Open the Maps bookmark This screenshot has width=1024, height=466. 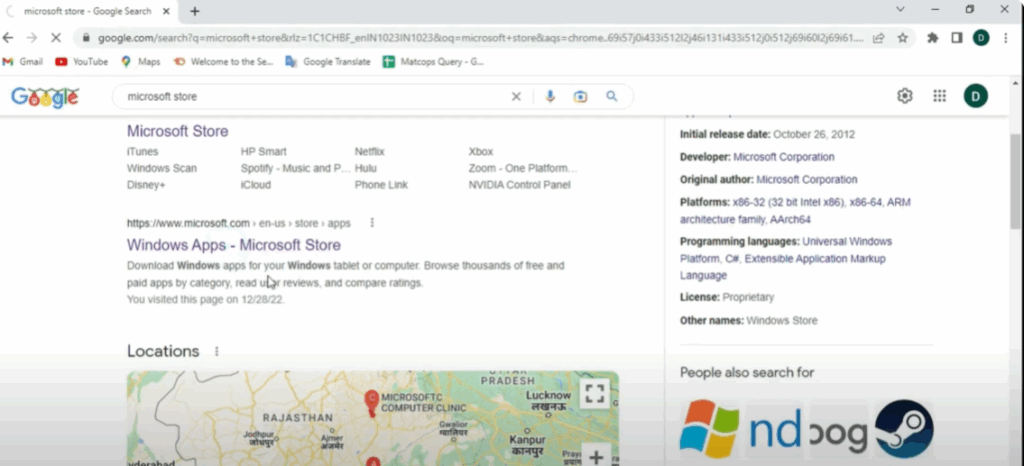pos(140,62)
